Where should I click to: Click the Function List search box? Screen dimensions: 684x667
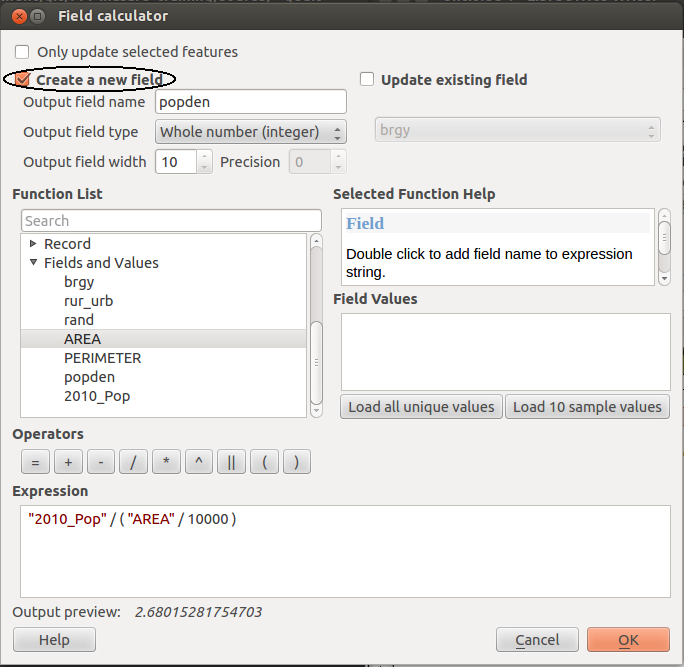pos(171,221)
